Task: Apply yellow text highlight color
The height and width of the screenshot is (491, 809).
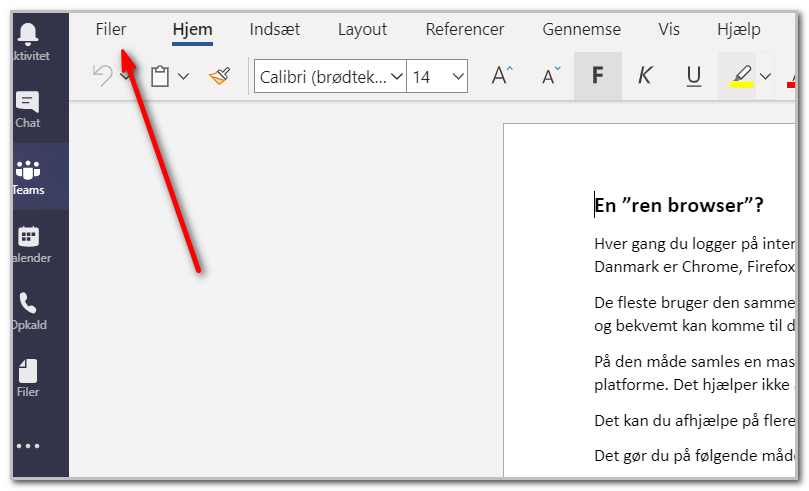Action: (742, 76)
